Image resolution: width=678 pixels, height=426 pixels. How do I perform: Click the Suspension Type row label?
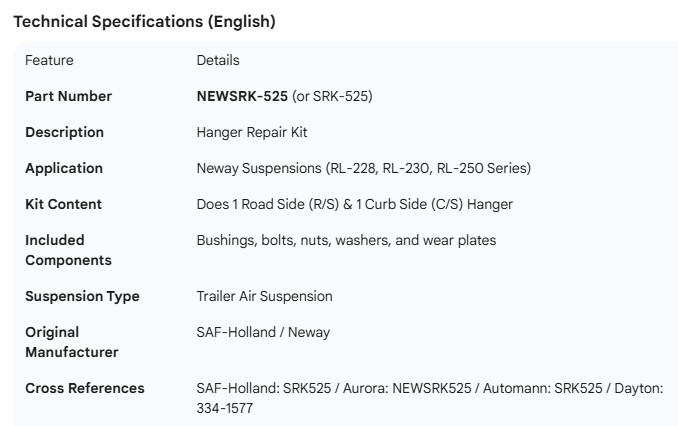tap(82, 296)
